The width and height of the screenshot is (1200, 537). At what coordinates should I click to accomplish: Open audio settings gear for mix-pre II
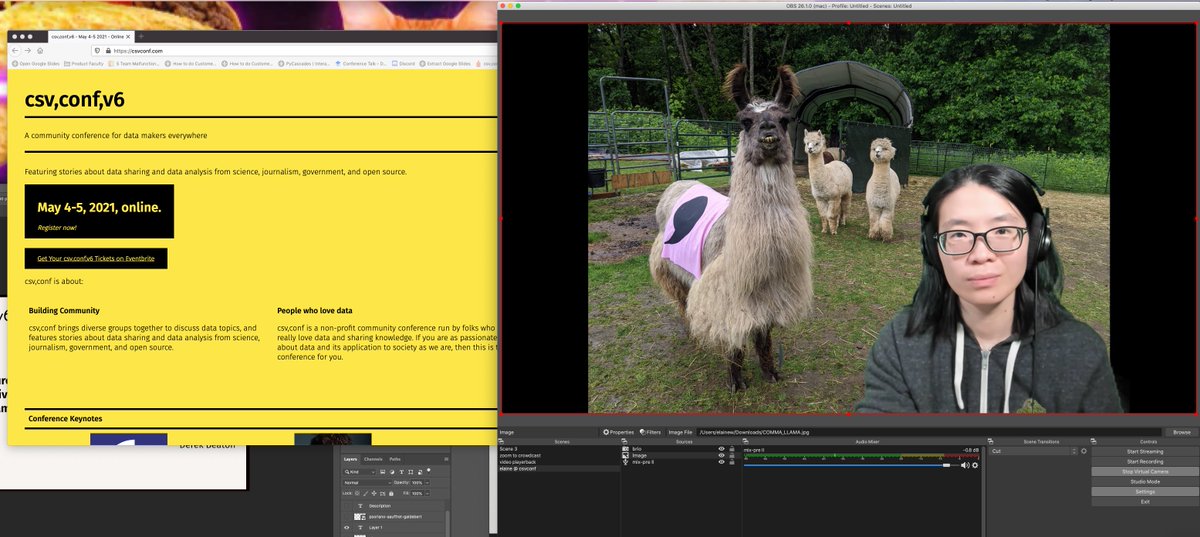975,465
